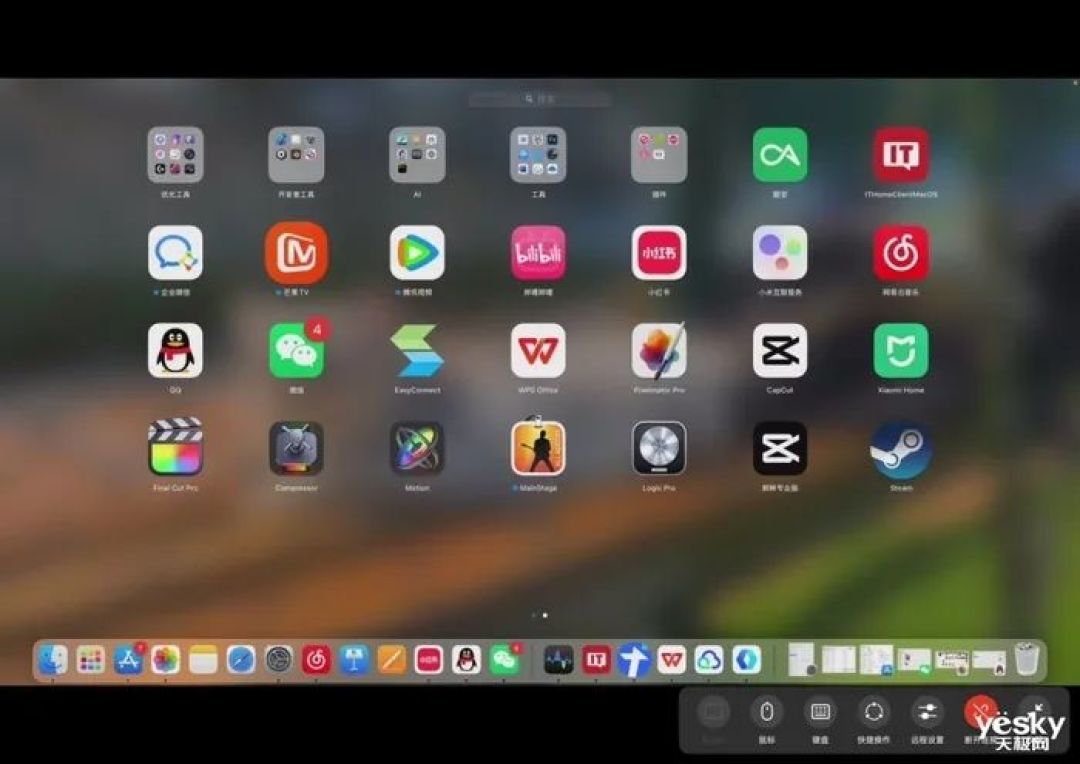Viewport: 1080px width, 764px height.
Task: Open Final Cut Pro
Action: 175,448
